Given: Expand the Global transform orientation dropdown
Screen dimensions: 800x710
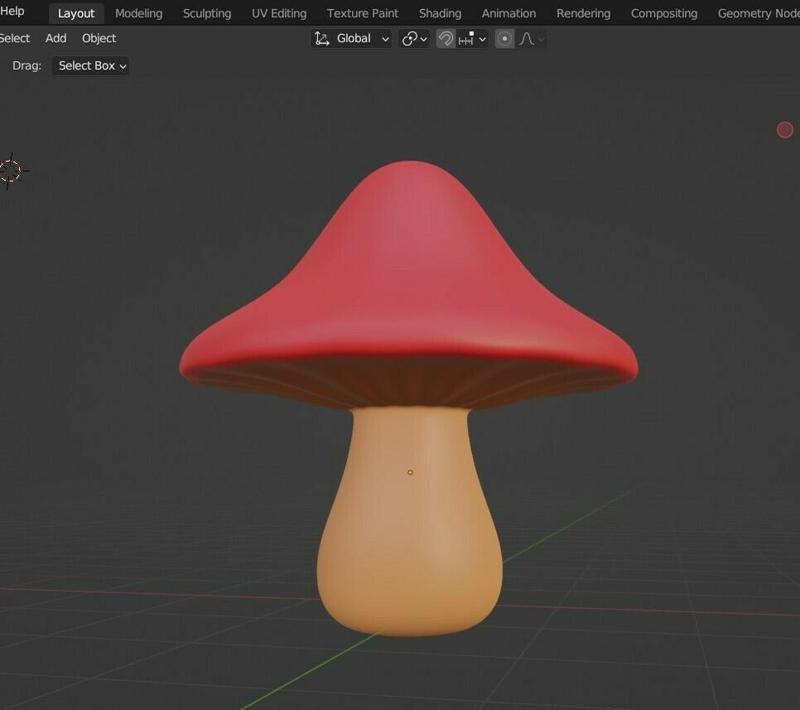Looking at the screenshot, I should (x=352, y=39).
